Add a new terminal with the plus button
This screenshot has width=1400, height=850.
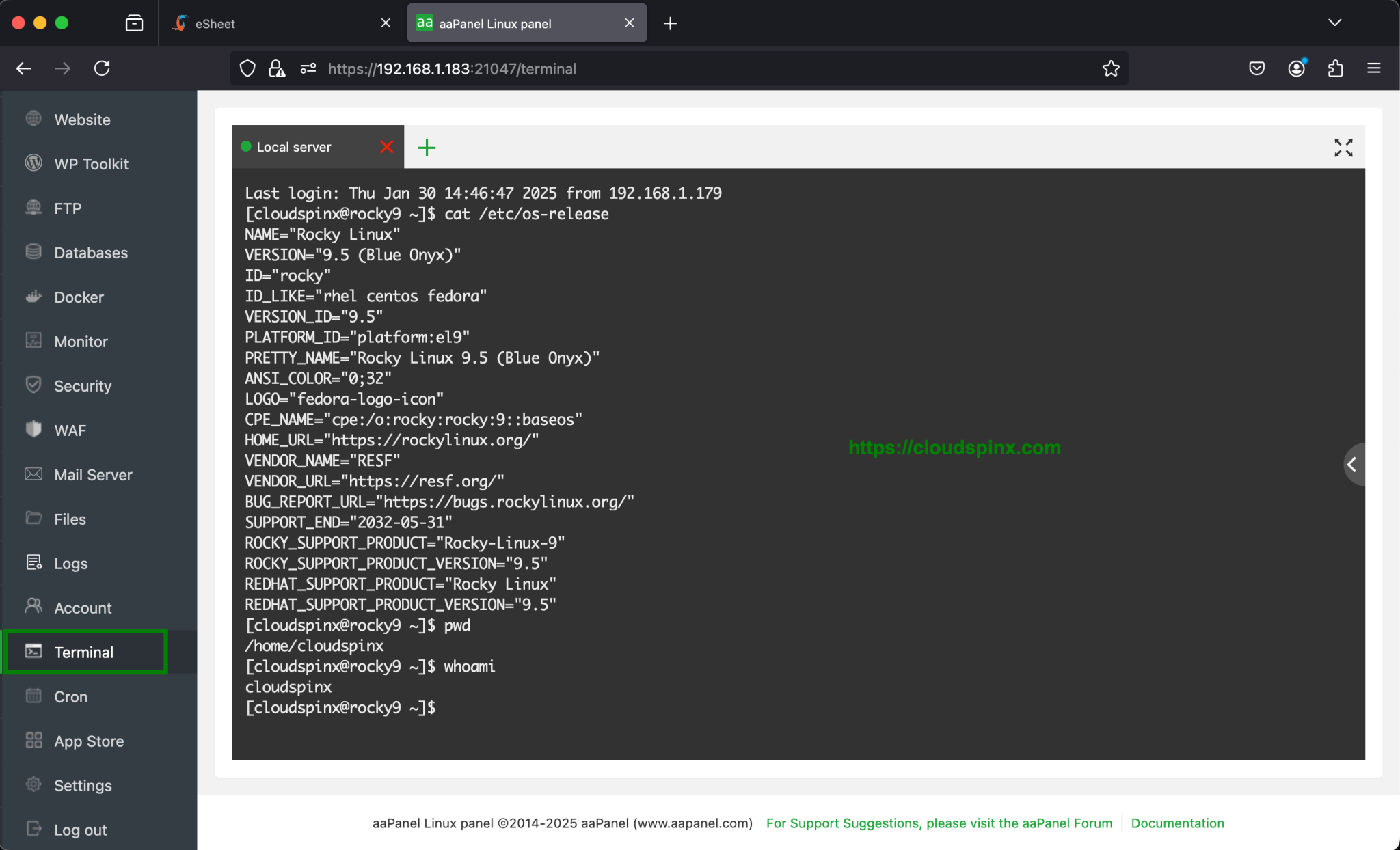tap(427, 147)
